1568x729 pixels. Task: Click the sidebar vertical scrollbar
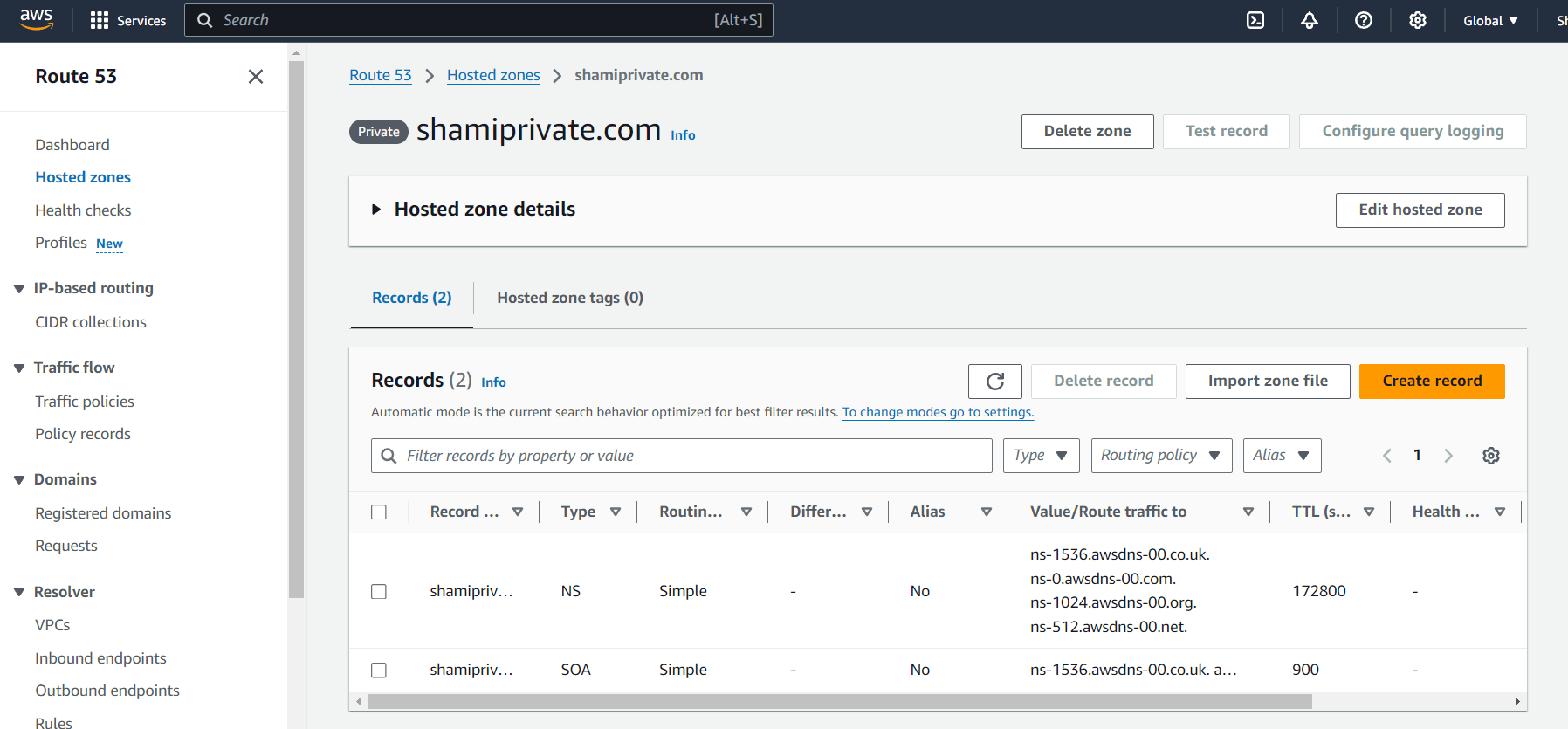point(297,329)
